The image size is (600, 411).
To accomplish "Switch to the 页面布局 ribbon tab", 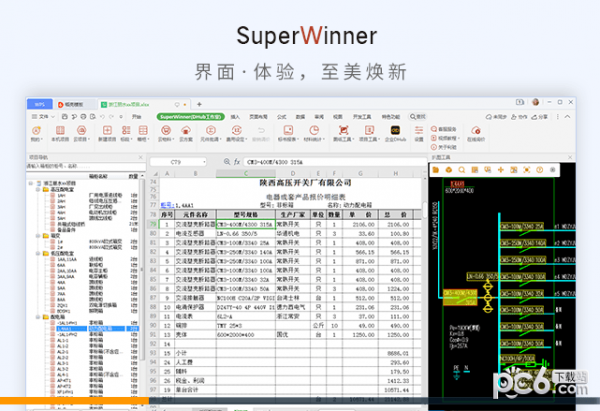I will 258,117.
